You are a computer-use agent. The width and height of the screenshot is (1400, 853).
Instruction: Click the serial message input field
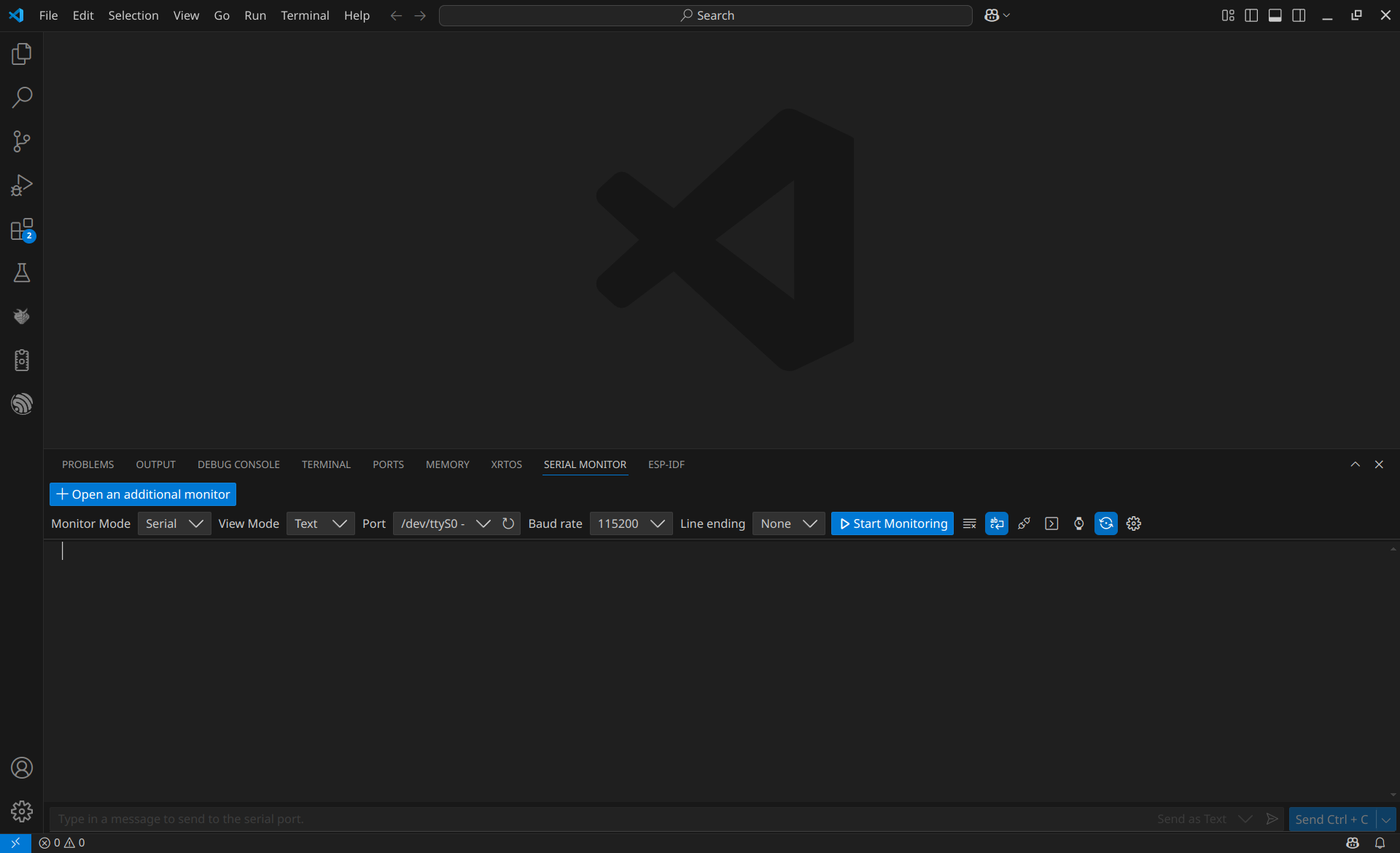click(x=598, y=819)
